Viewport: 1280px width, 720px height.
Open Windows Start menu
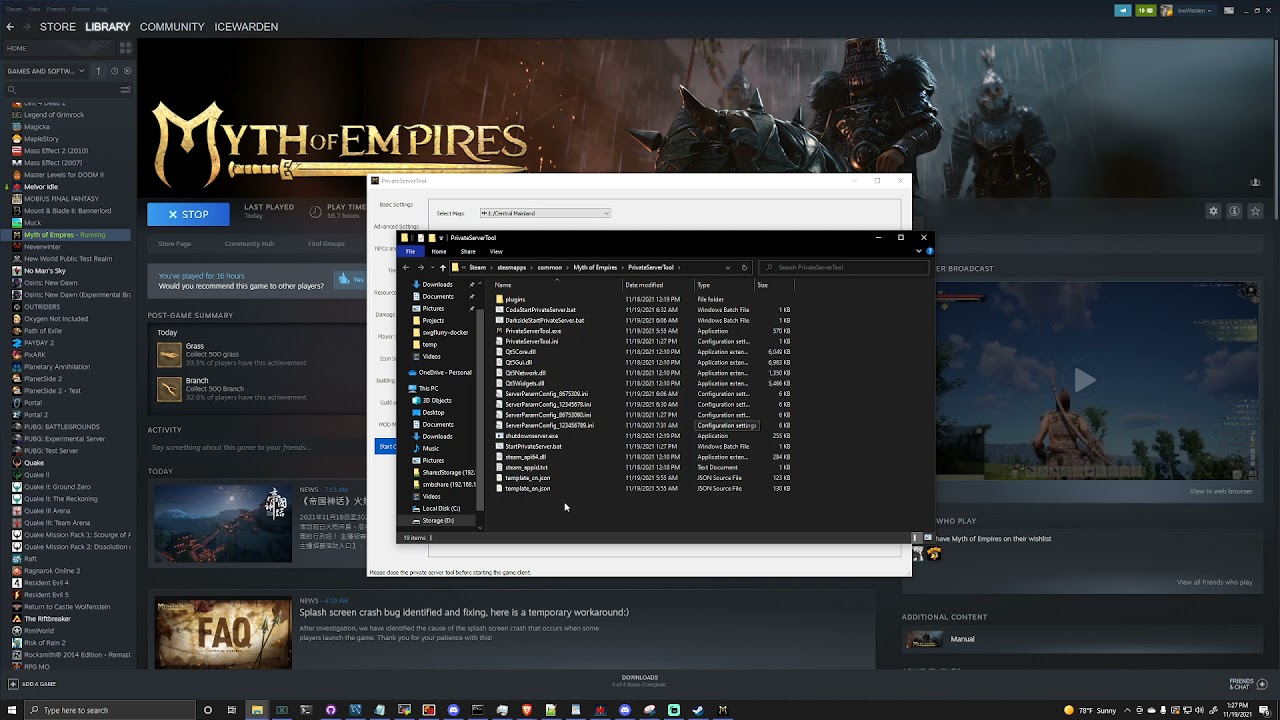(12, 710)
